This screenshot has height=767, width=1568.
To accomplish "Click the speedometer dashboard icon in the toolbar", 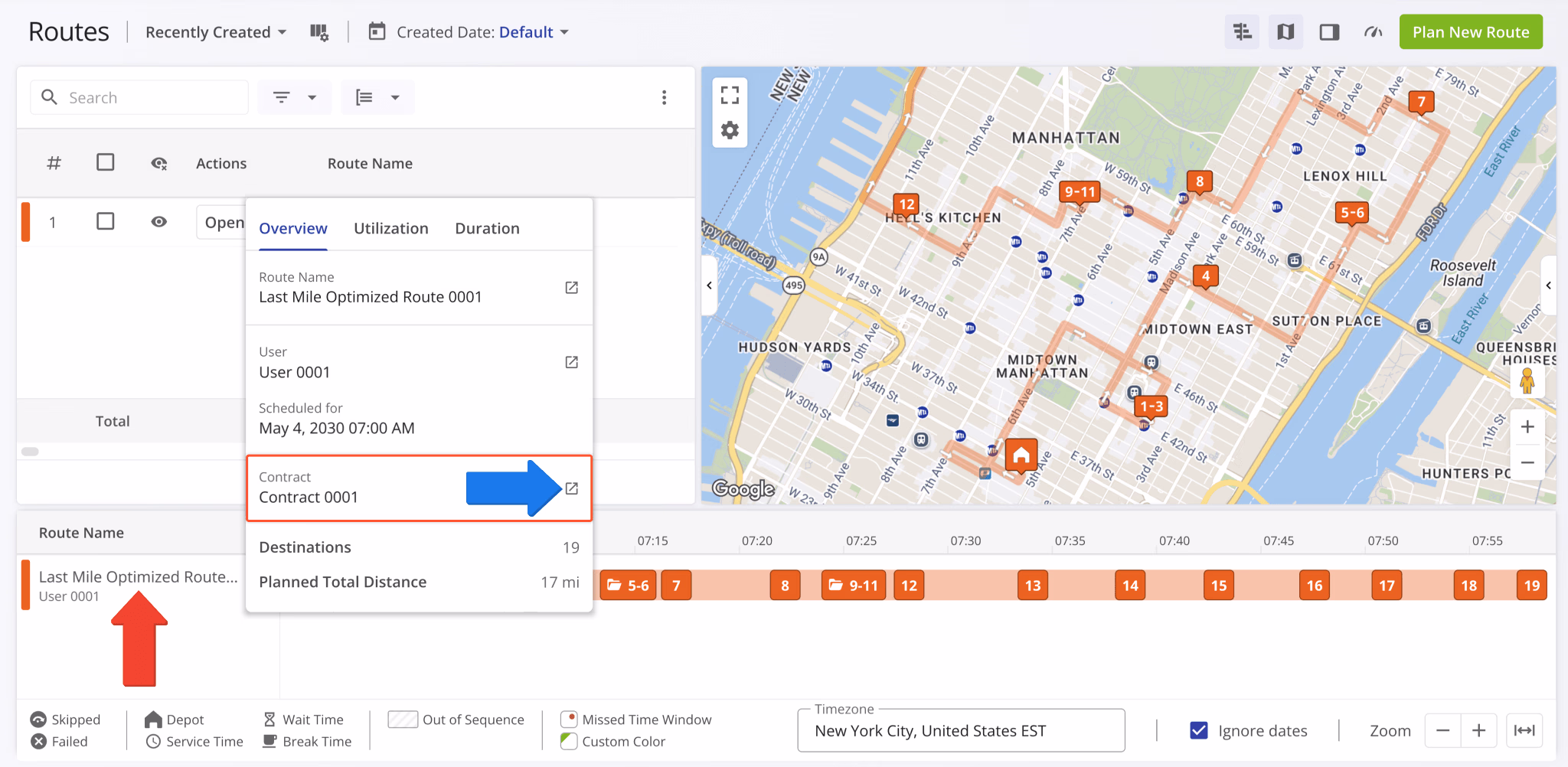I will pyautogui.click(x=1372, y=31).
